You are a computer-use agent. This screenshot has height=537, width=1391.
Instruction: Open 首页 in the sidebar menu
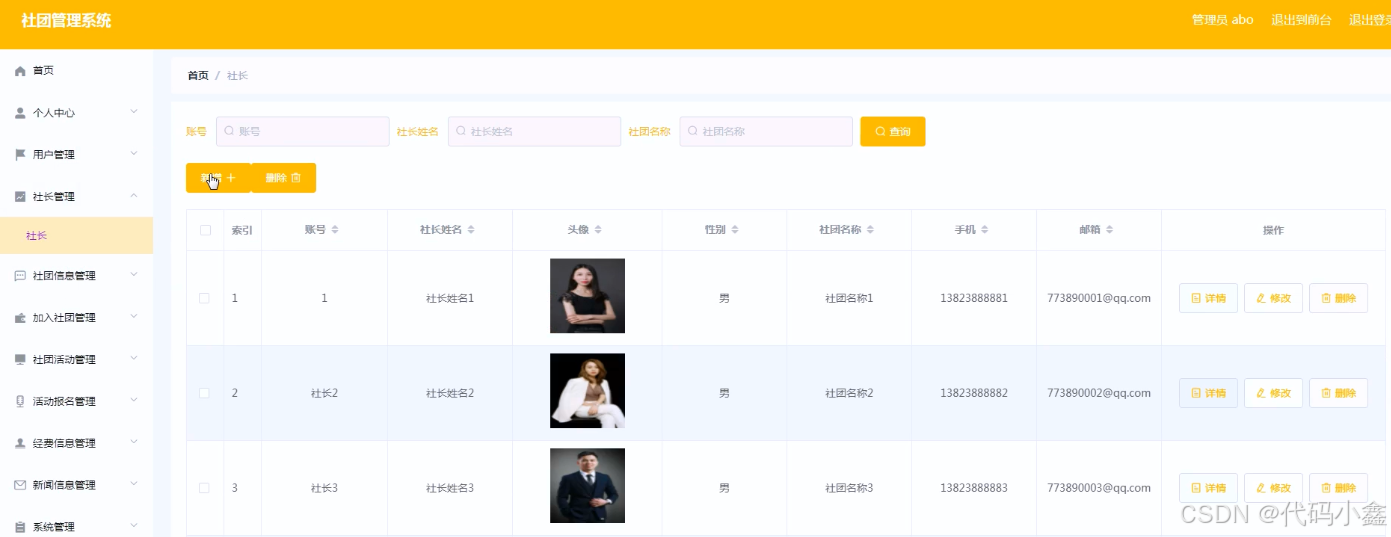coord(76,71)
